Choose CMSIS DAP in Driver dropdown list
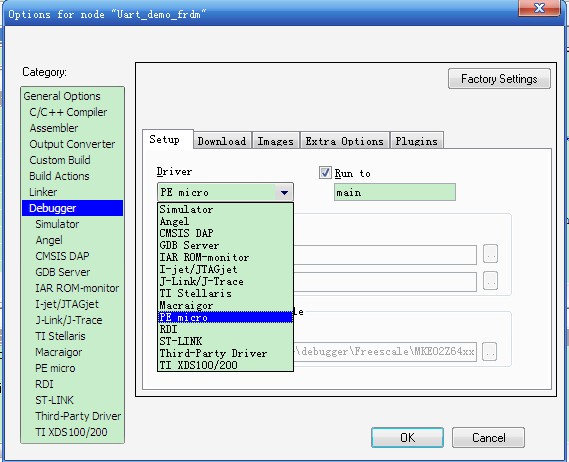The width and height of the screenshot is (569, 462). (x=225, y=233)
